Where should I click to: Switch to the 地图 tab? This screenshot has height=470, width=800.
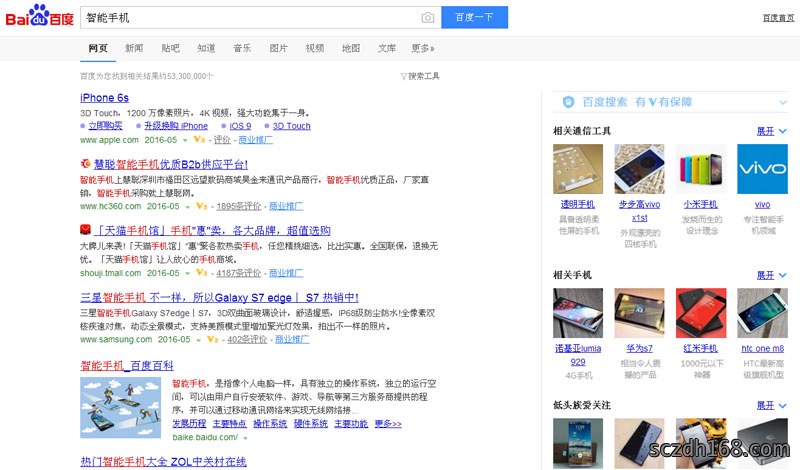point(351,48)
